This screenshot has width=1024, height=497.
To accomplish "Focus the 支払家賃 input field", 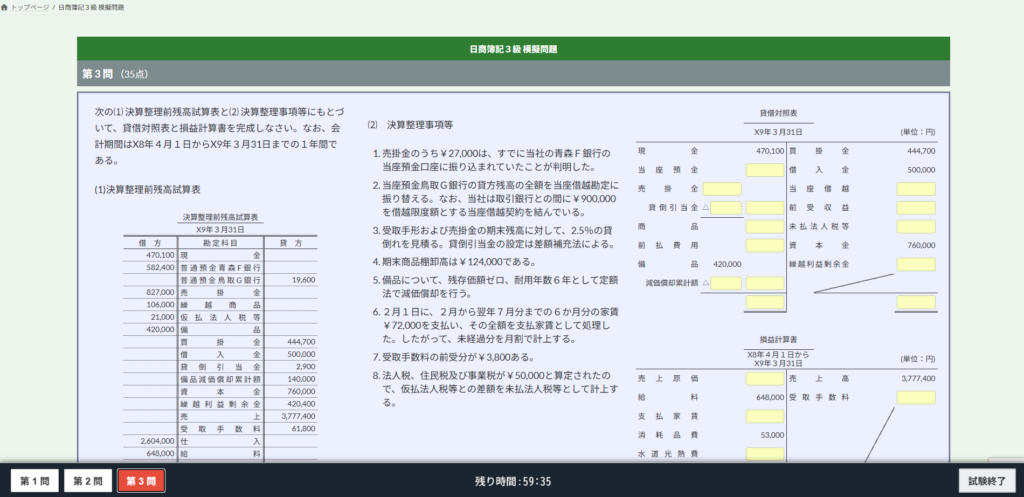I will [765, 417].
